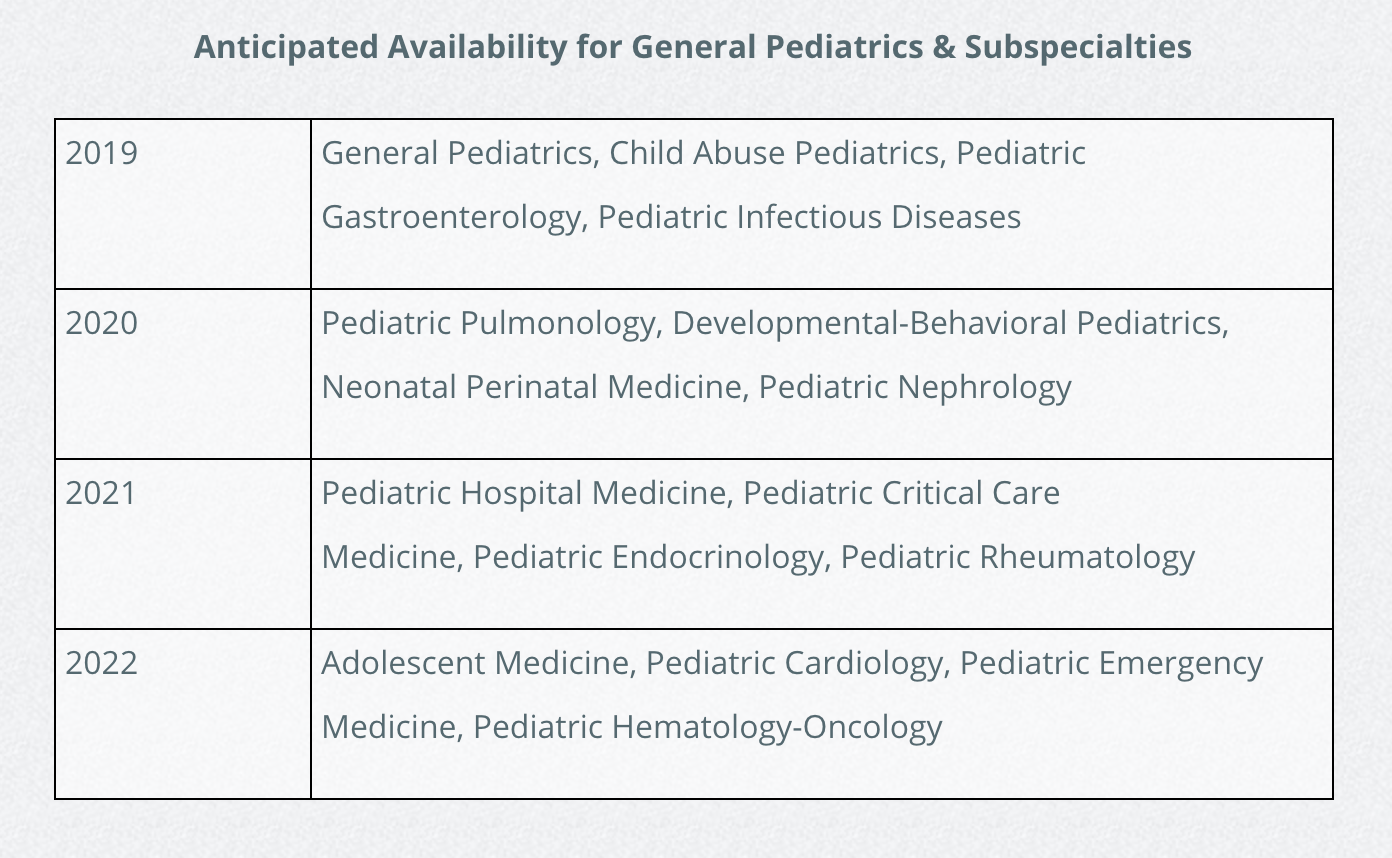Click Pediatric Nephrology text
This screenshot has height=858, width=1392.
pyautogui.click(x=915, y=387)
